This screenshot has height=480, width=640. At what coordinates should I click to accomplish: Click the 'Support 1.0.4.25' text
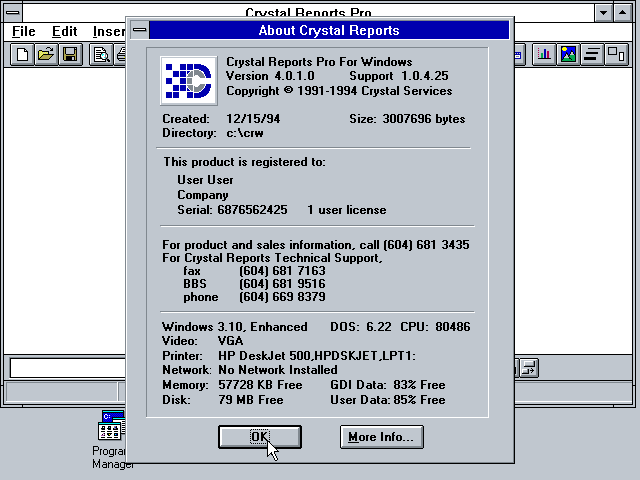[399, 76]
